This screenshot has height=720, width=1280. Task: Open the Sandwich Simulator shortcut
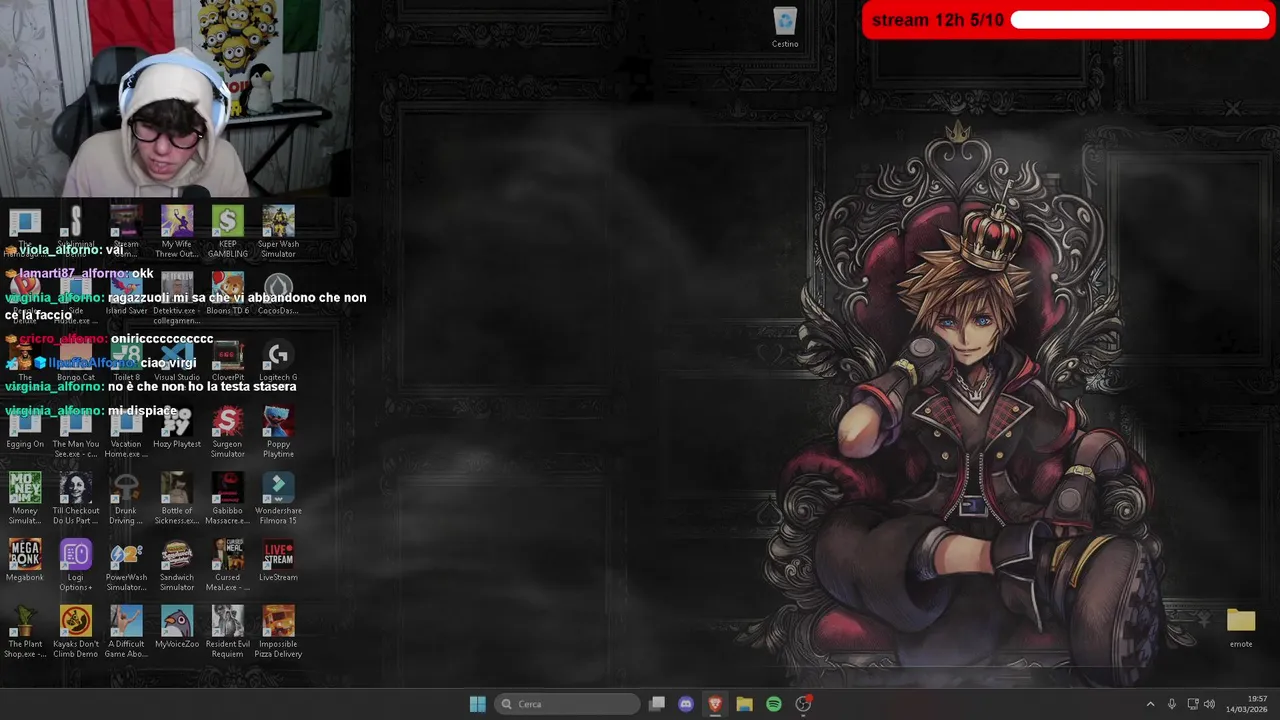pos(176,565)
